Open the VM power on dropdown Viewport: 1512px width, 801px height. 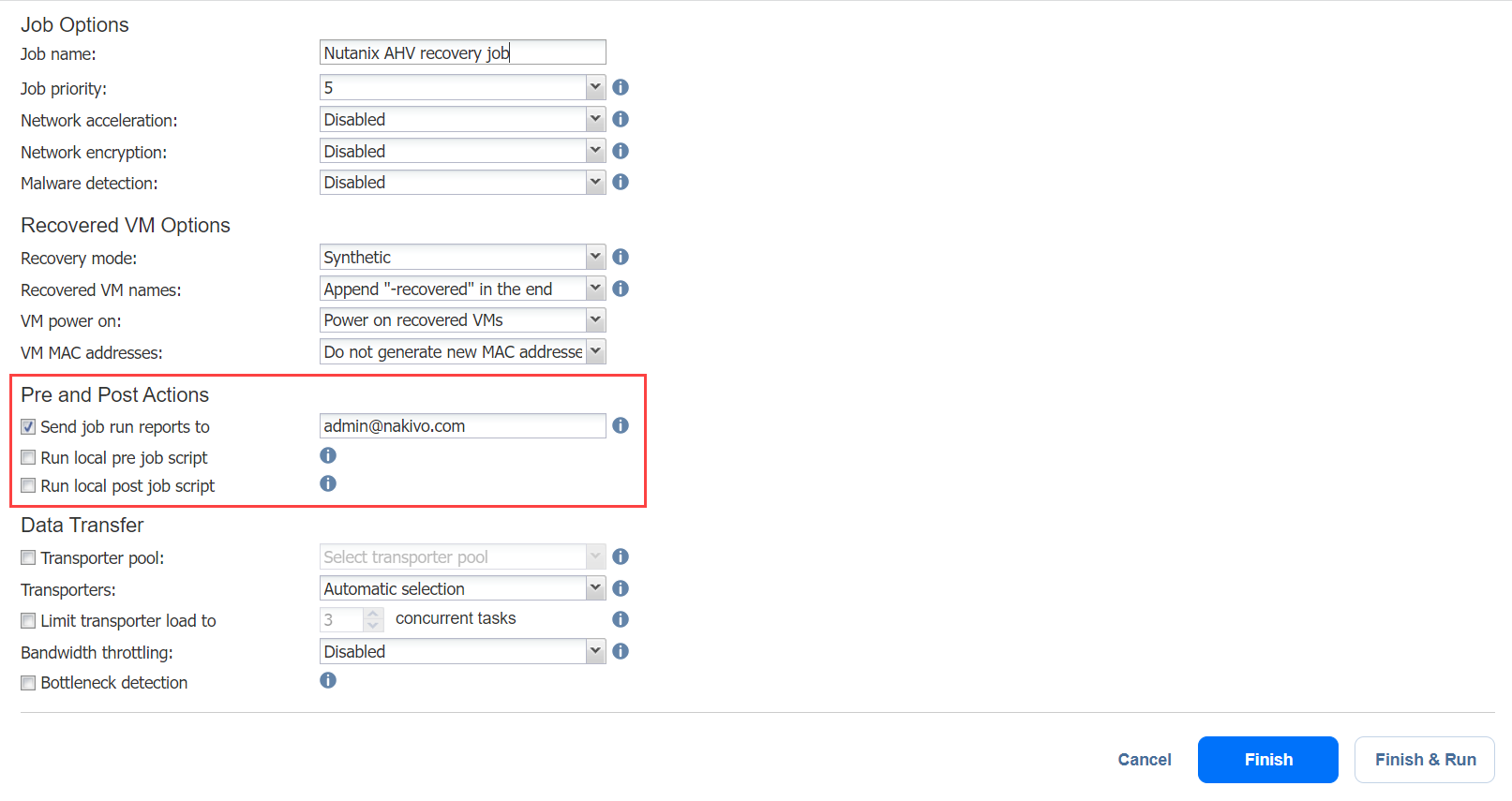[462, 320]
